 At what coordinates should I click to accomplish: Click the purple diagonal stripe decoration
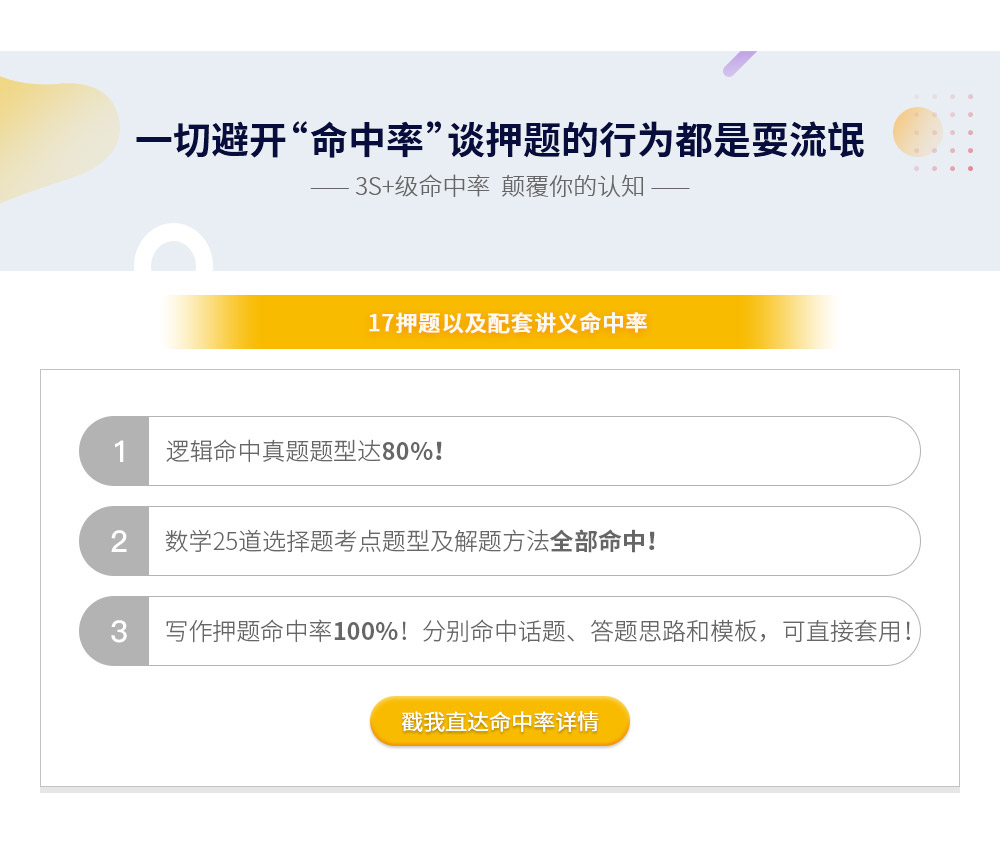[740, 63]
